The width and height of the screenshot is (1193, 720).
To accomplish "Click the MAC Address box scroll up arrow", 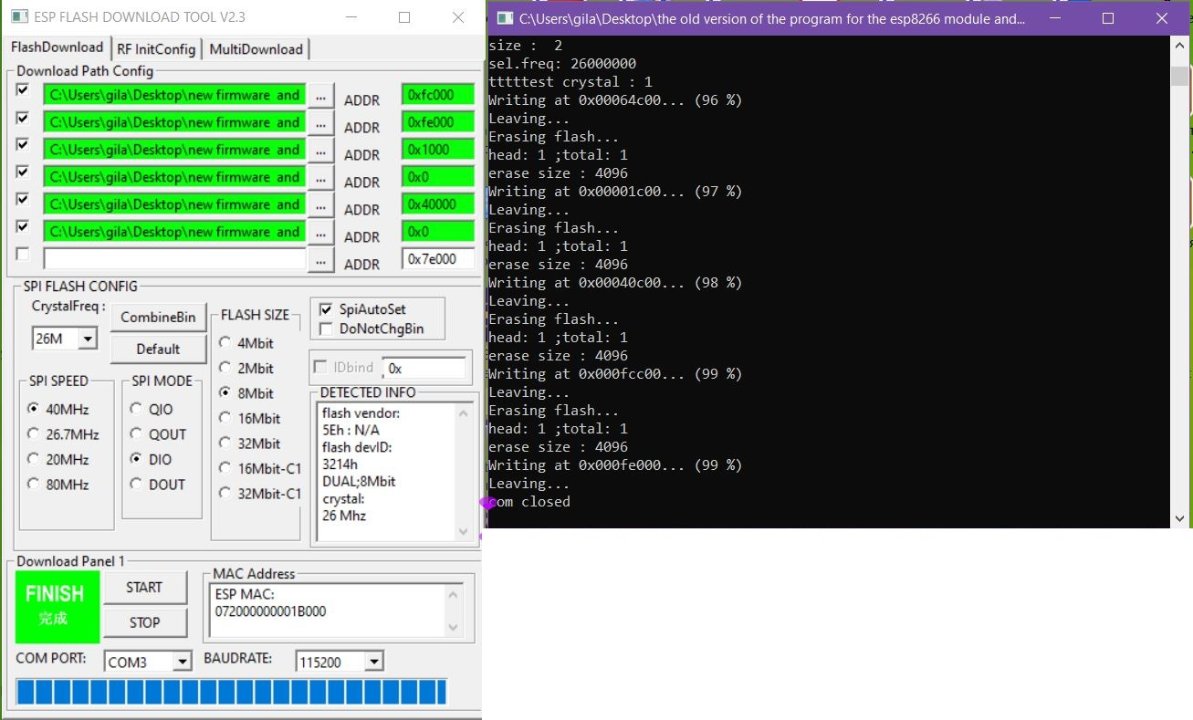I will coord(453,594).
